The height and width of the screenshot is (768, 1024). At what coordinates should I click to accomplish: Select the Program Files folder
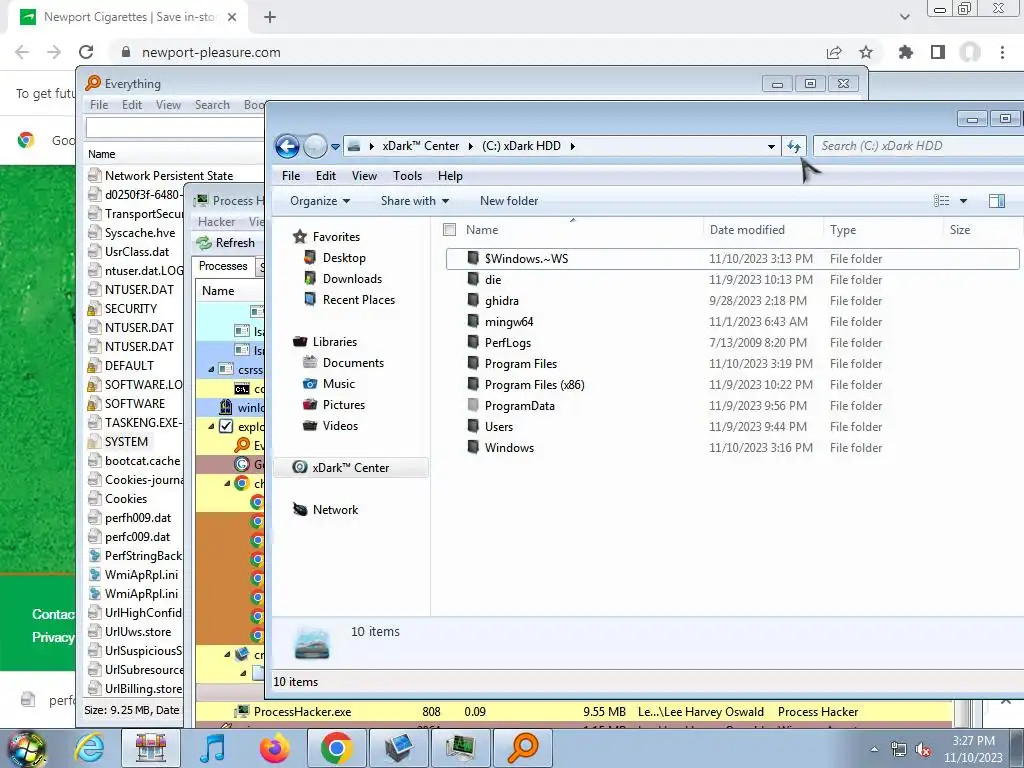(x=520, y=363)
